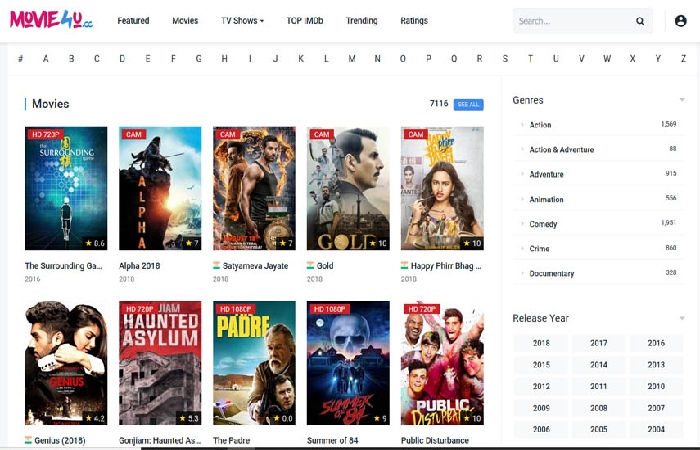Open the user account icon
This screenshot has height=450, width=700.
coord(680,21)
